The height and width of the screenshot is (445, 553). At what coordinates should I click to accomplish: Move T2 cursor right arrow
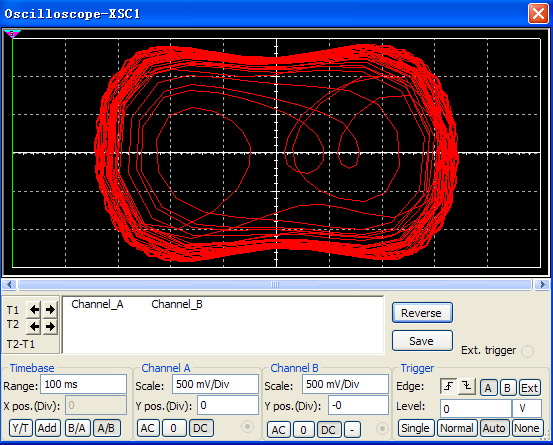50,327
